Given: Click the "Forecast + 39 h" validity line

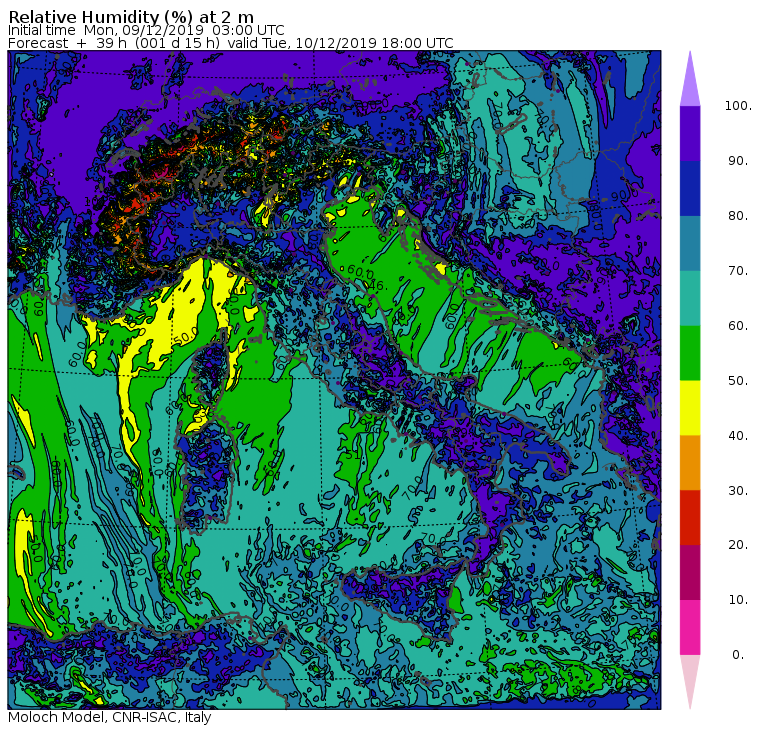Looking at the screenshot, I should click(231, 43).
